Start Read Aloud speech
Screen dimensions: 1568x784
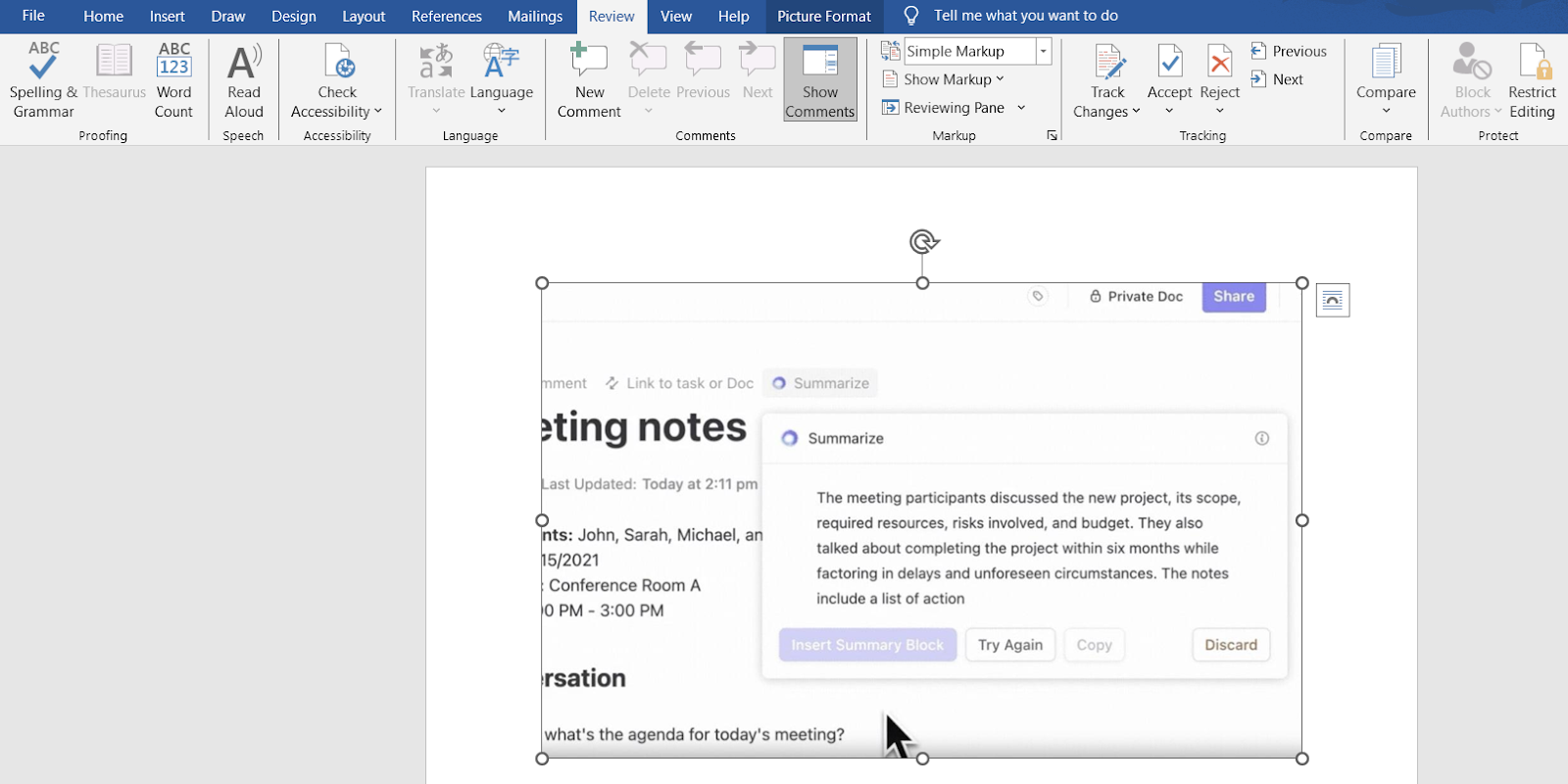point(244,80)
